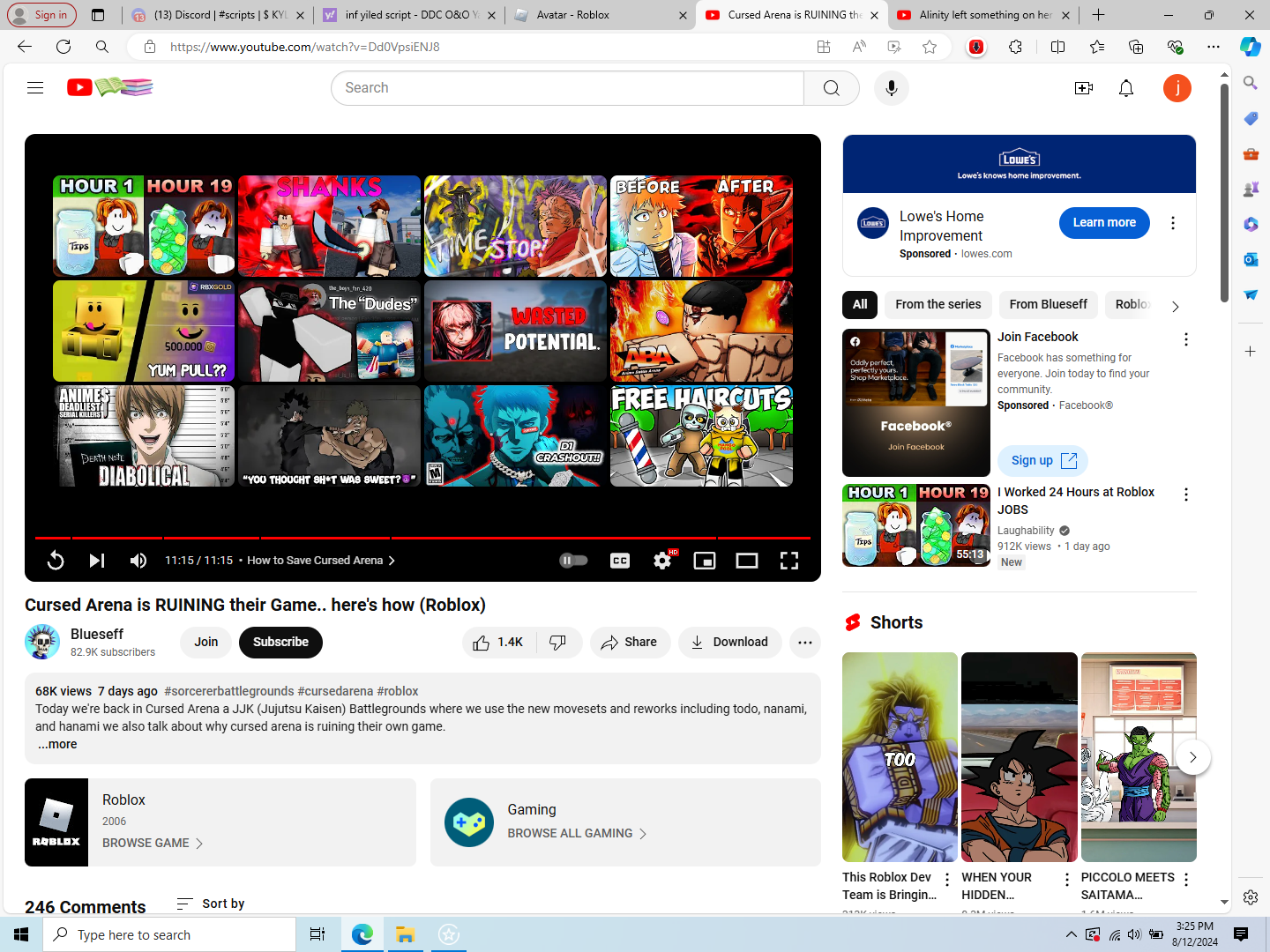Replay the video
This screenshot has width=1270, height=952.
tap(55, 561)
